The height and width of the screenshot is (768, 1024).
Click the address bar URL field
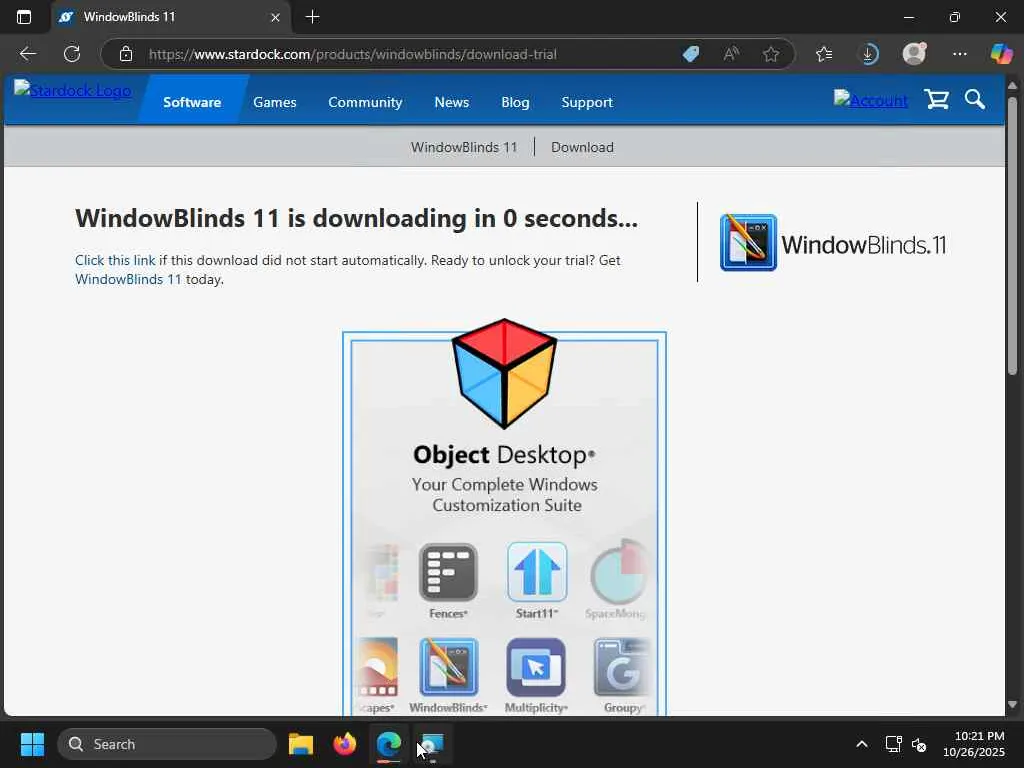click(353, 54)
